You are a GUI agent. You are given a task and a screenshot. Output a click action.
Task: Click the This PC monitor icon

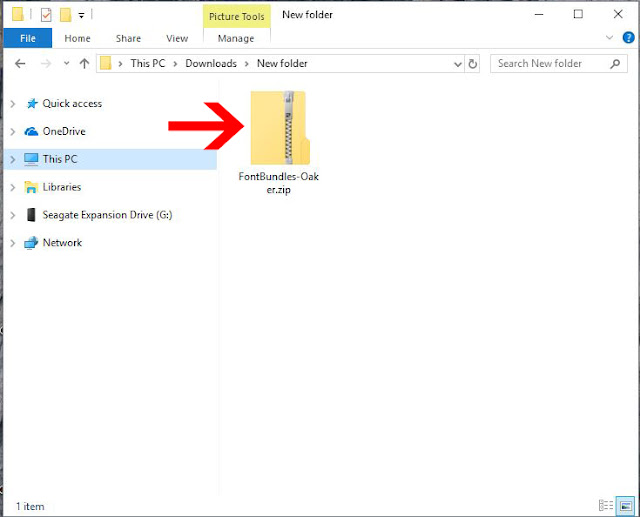tap(31, 159)
